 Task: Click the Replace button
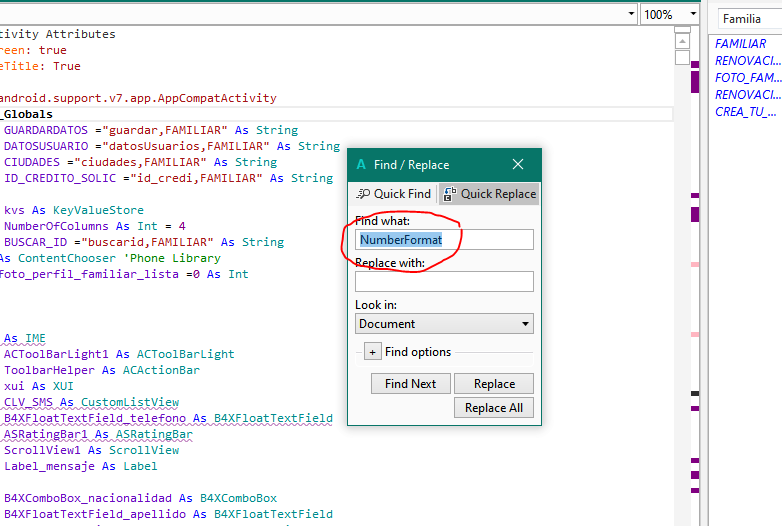pos(494,383)
